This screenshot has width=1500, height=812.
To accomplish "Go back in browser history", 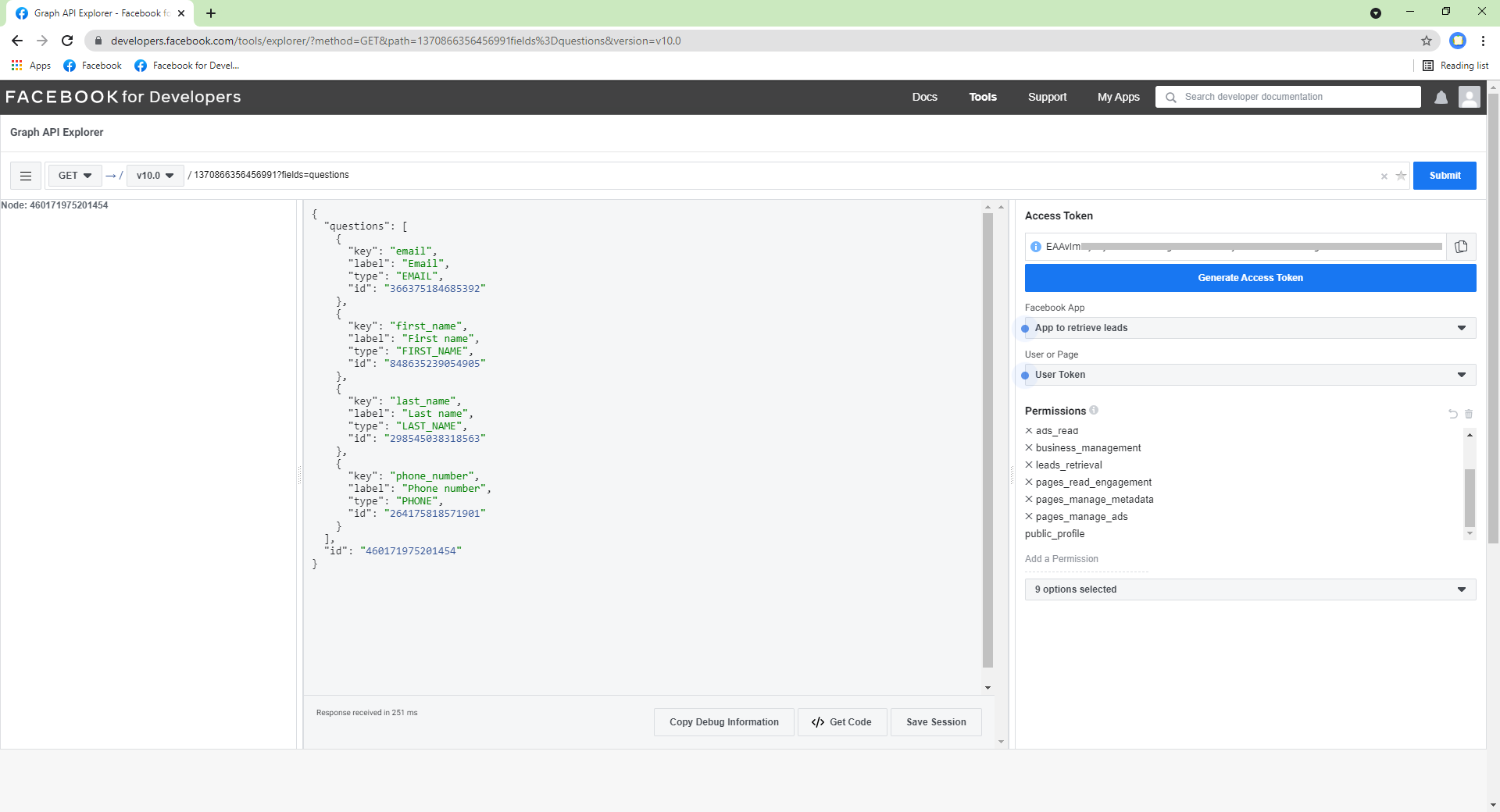I will click(17, 41).
